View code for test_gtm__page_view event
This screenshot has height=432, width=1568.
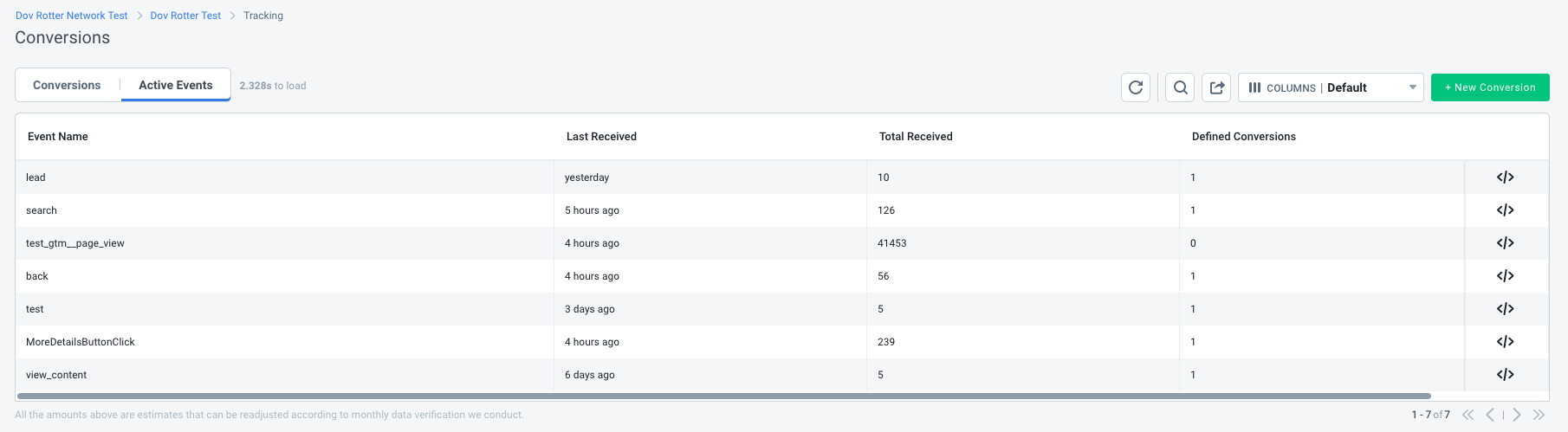coord(1505,243)
